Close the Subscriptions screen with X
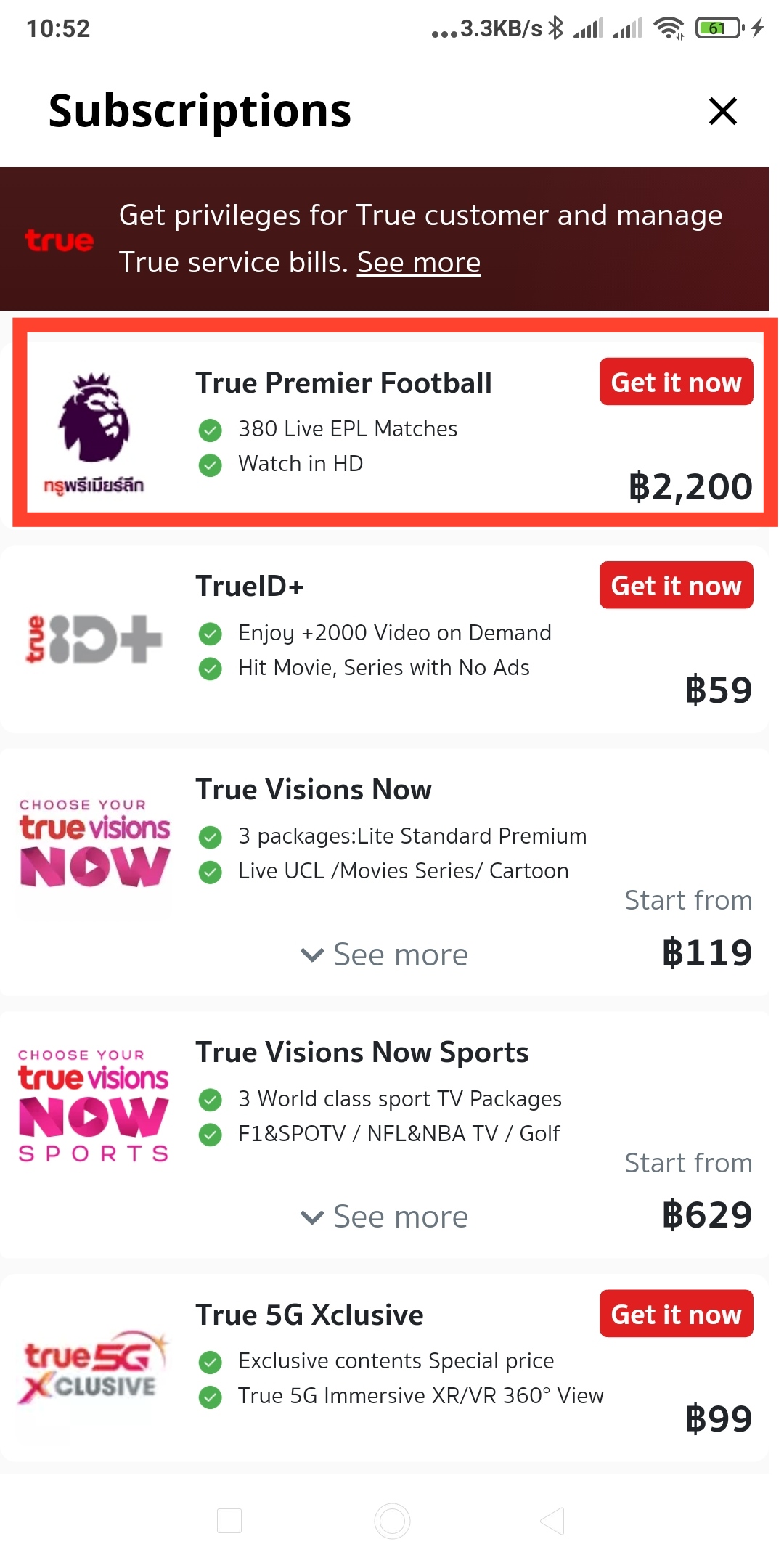Image resolution: width=784 pixels, height=1568 pixels. (722, 111)
